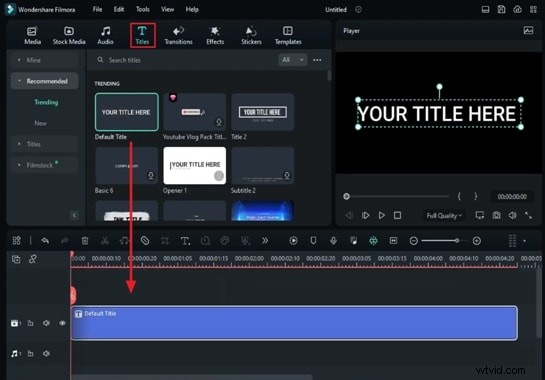
Task: Click the timeline layout grid icon
Action: tap(16, 241)
